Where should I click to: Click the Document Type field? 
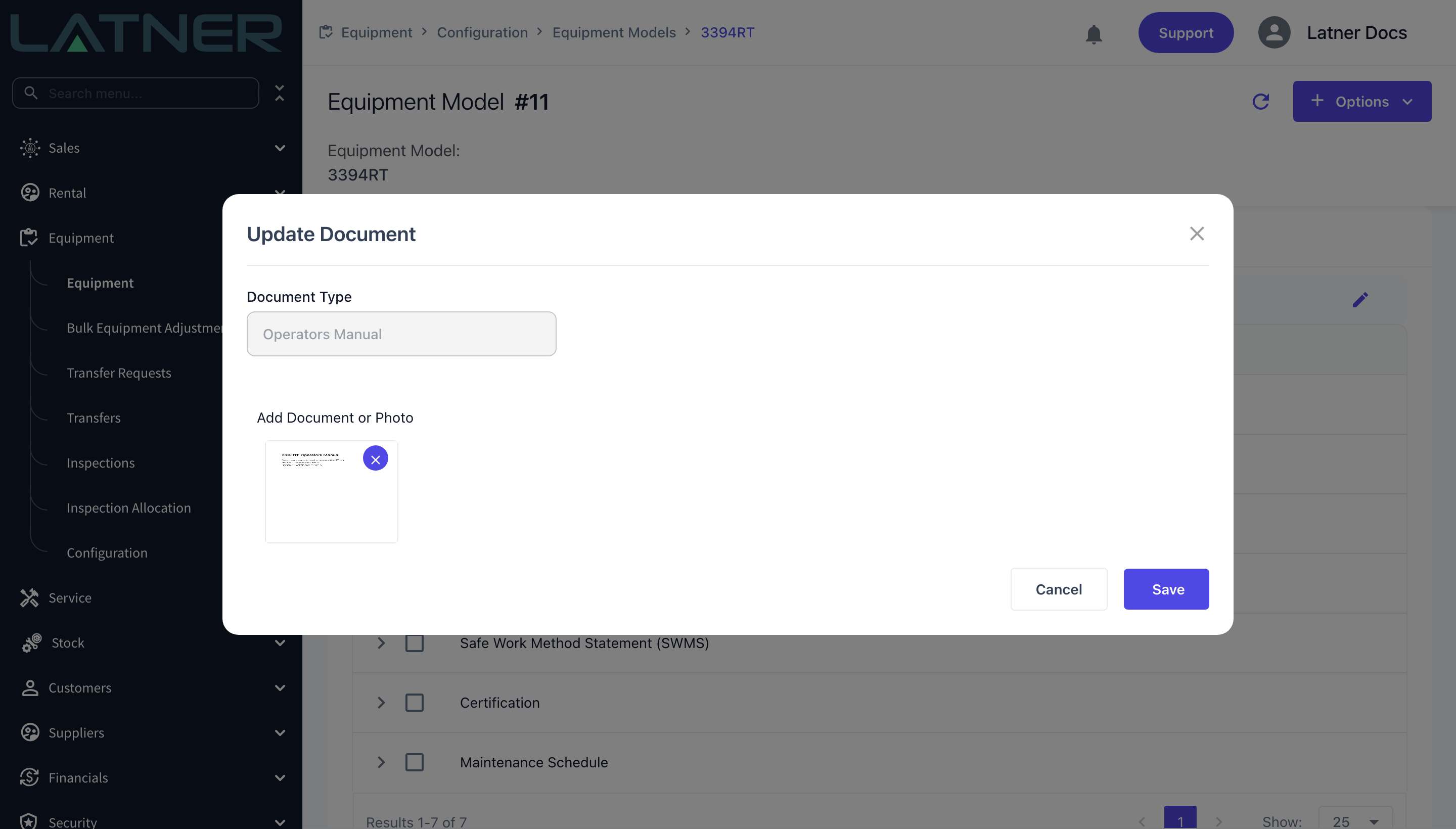(401, 334)
